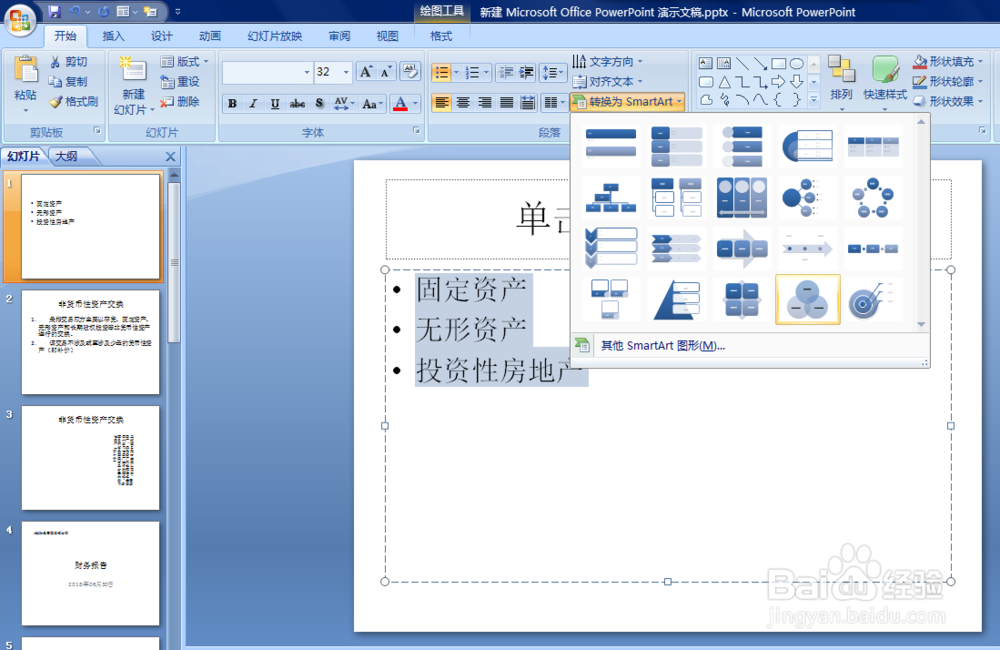Open the 幻灯片放映 ribbon tab
The image size is (1000, 650).
275,36
